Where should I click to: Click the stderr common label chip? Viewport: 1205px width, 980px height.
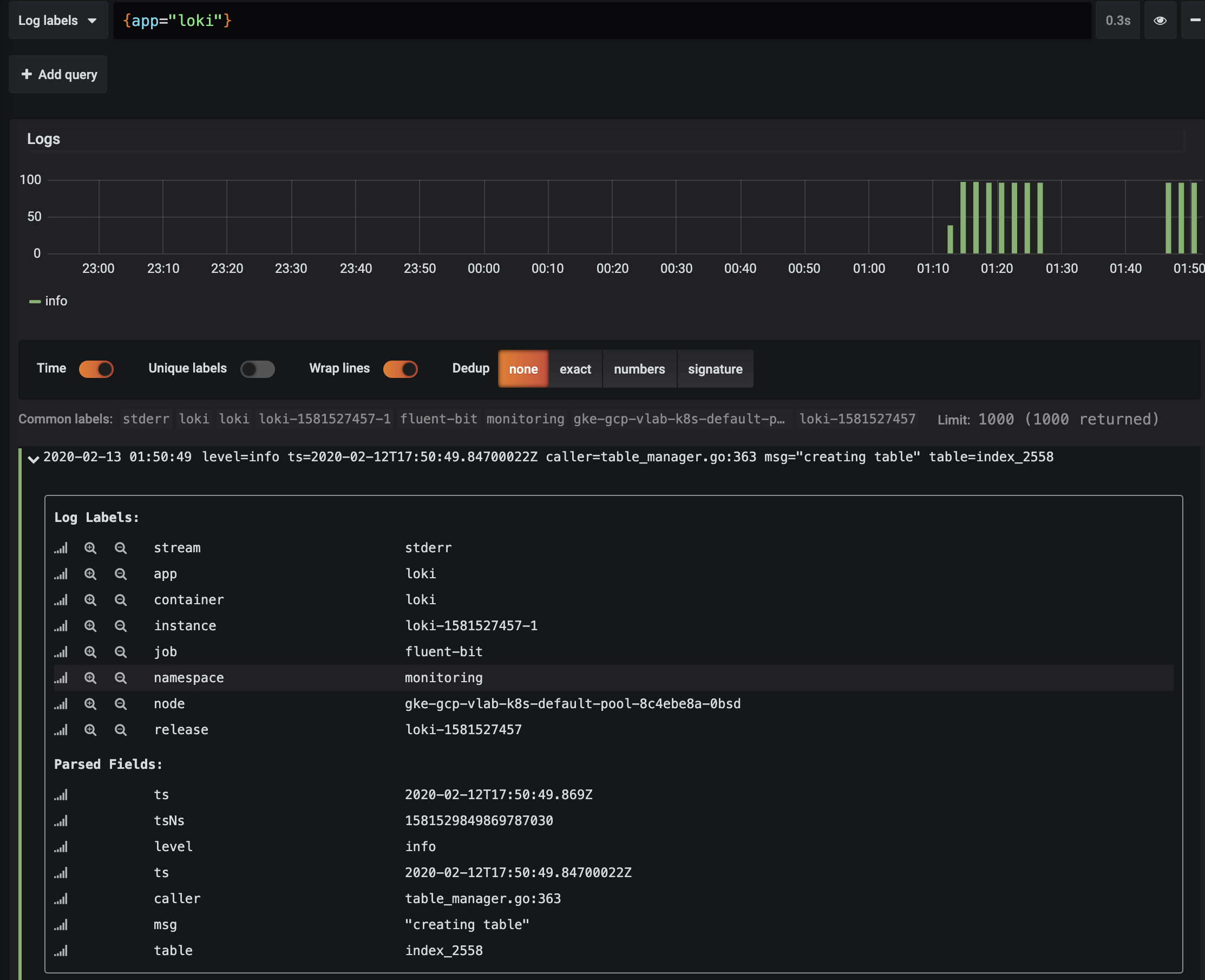point(146,419)
